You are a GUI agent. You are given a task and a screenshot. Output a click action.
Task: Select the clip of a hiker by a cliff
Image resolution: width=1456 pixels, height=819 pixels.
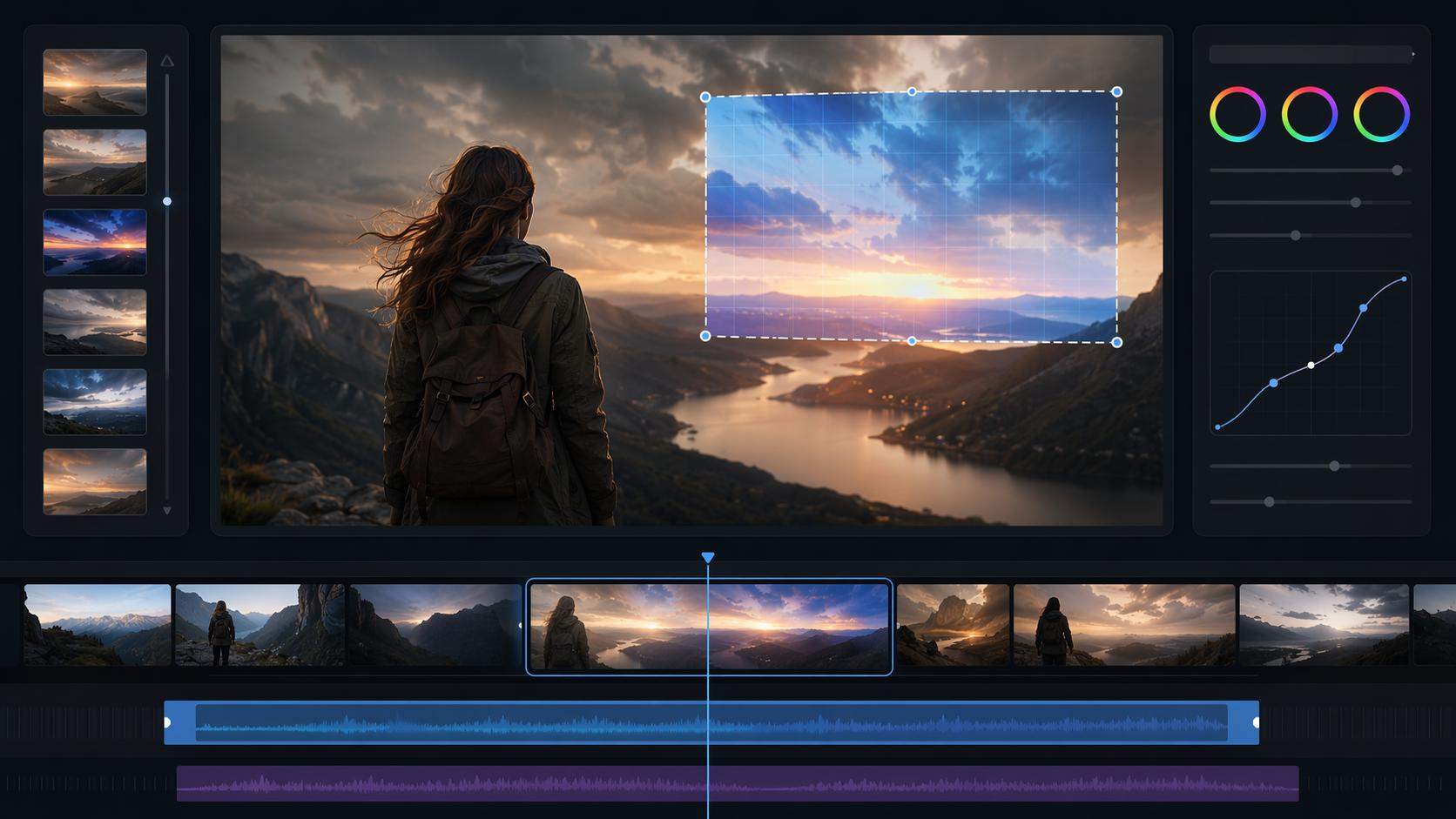click(260, 625)
